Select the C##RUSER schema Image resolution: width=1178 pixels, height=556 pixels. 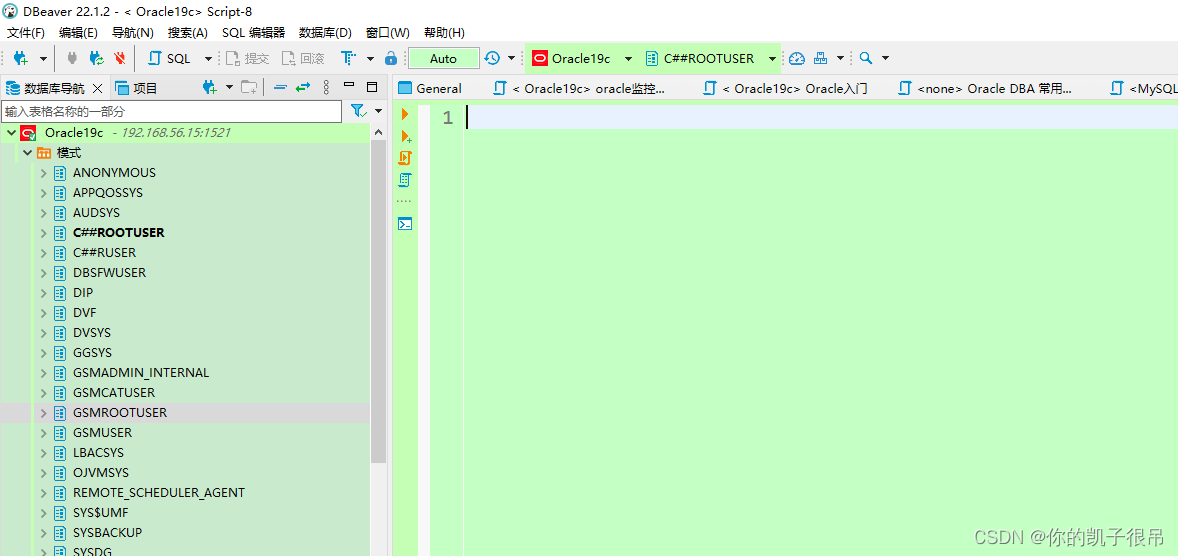click(104, 252)
